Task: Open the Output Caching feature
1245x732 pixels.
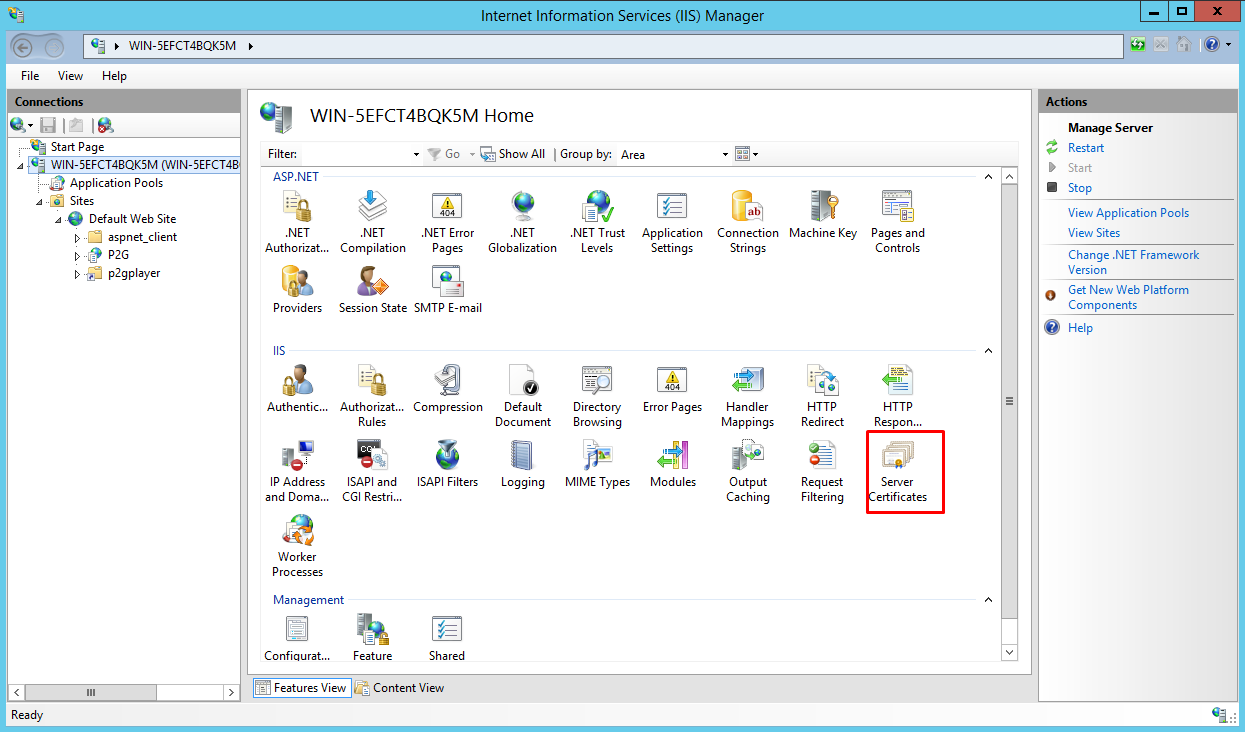Action: [x=747, y=471]
